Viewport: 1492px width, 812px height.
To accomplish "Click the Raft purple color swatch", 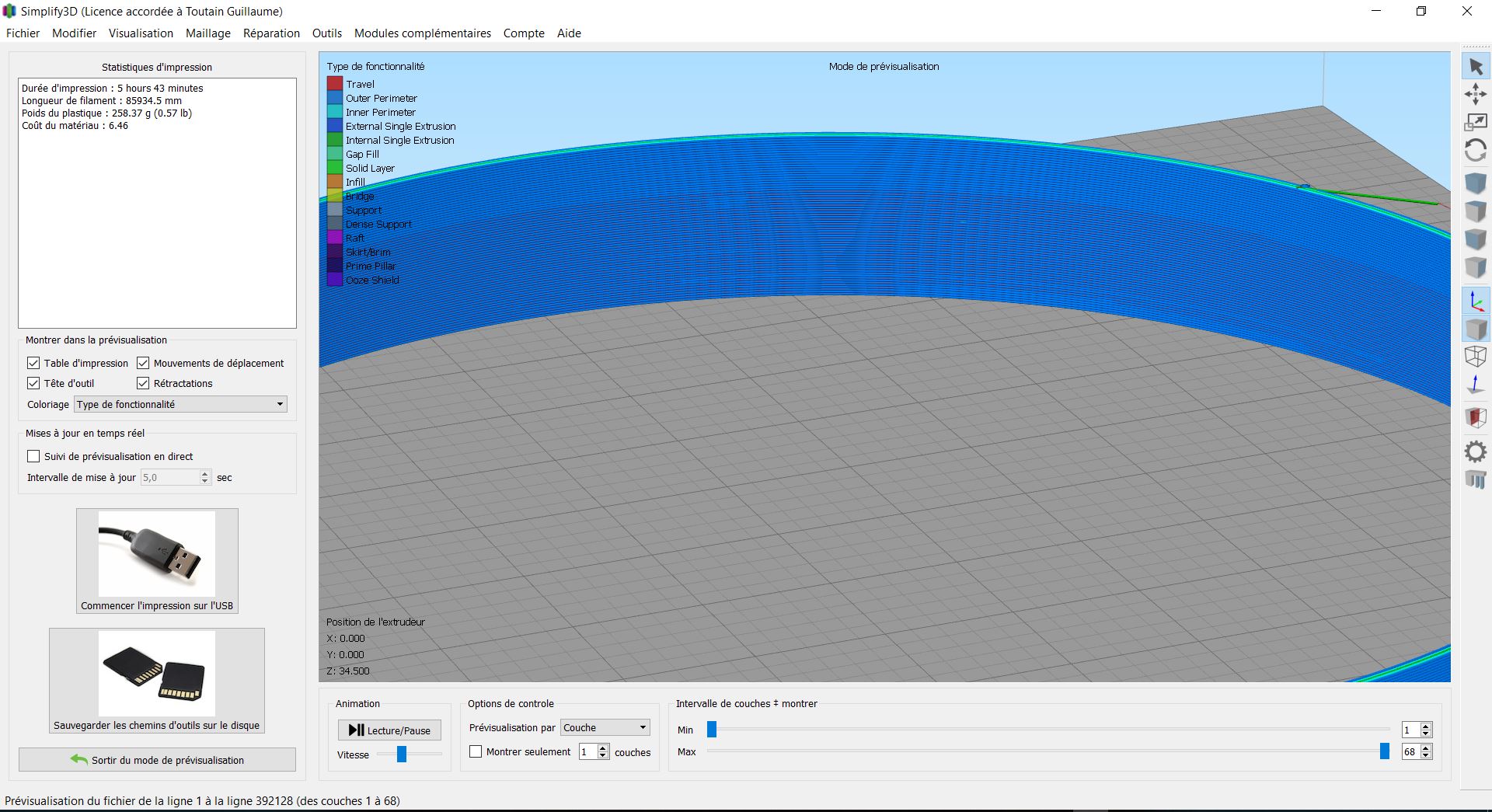I will click(x=335, y=238).
